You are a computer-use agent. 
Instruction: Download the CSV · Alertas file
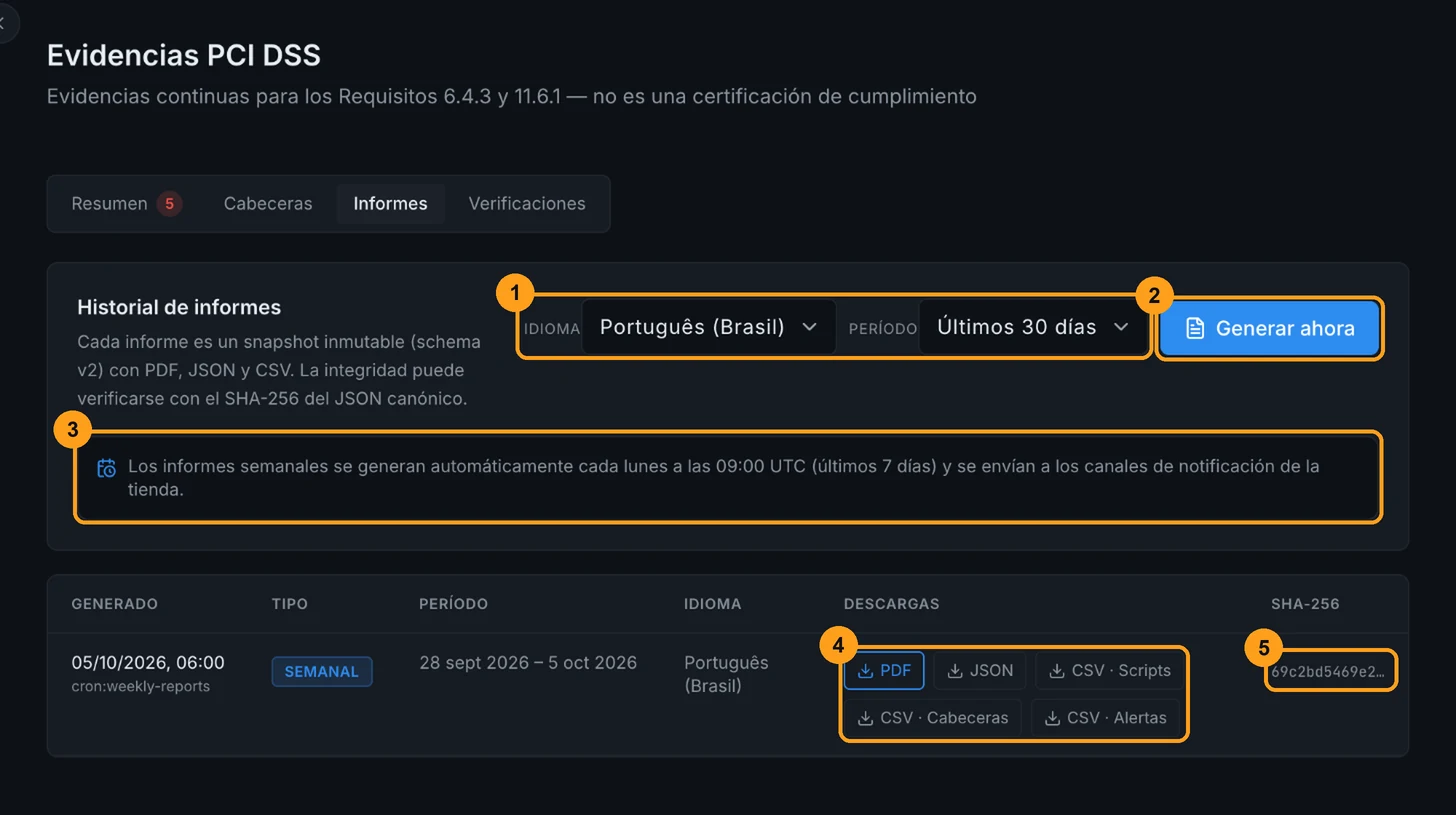[1105, 718]
